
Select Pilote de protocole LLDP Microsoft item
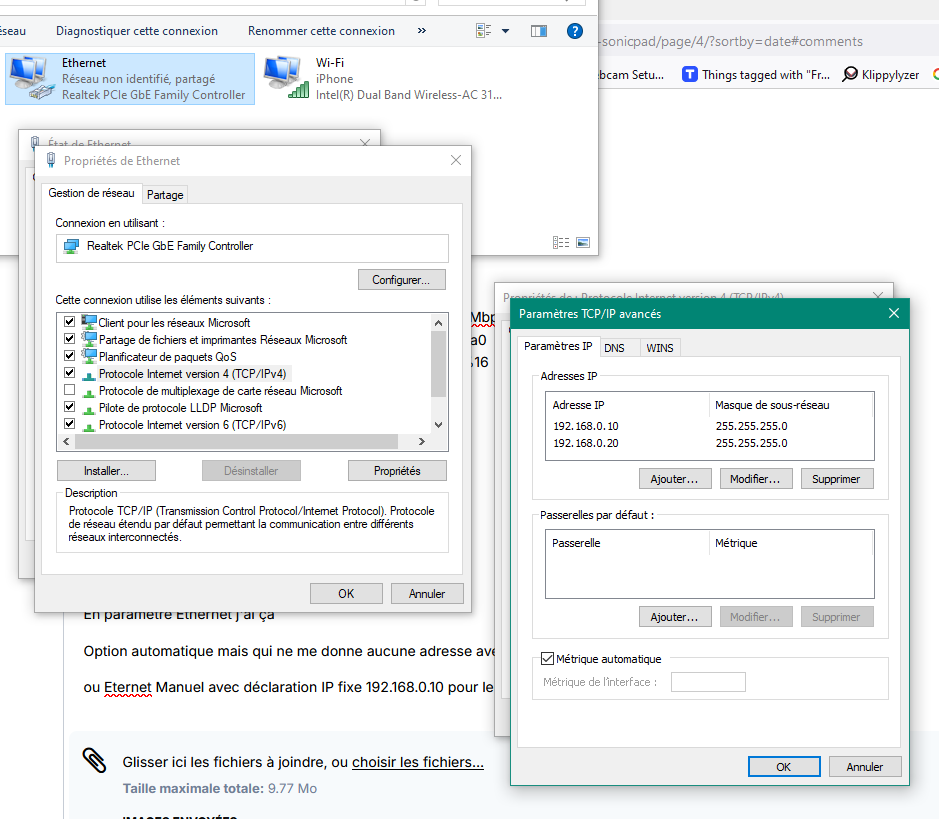(180, 408)
